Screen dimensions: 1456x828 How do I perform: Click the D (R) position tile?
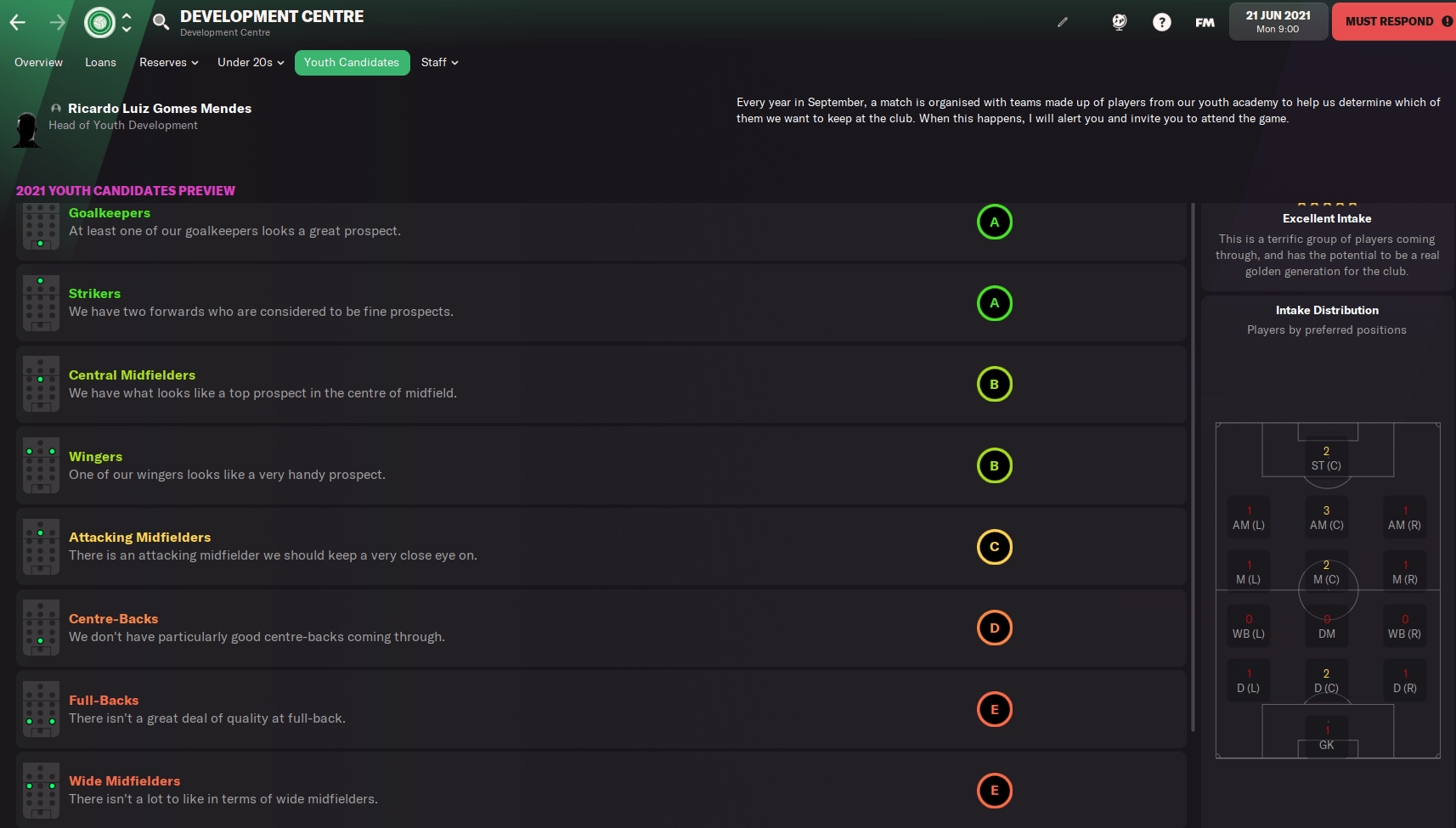click(1404, 680)
